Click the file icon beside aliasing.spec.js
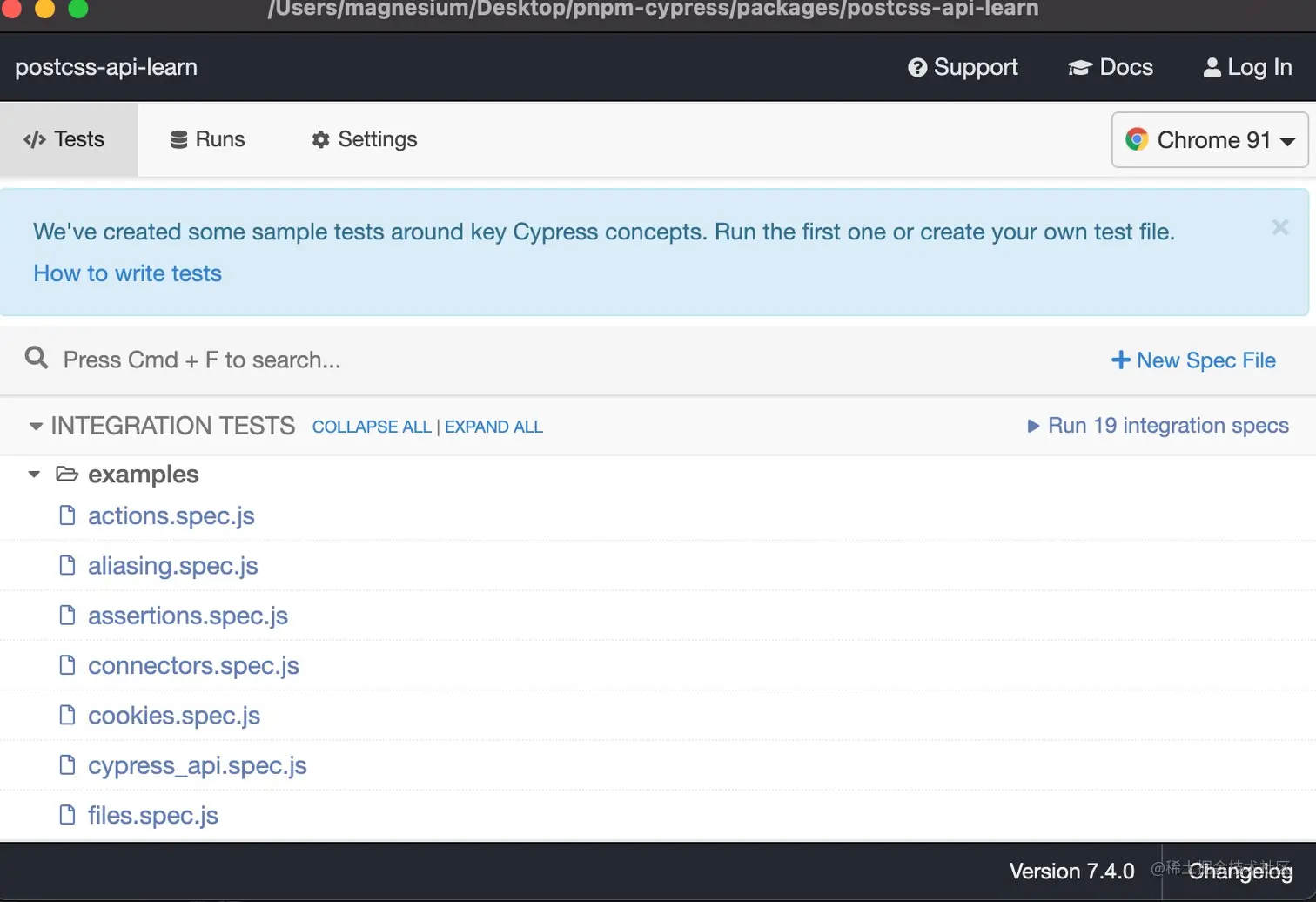Viewport: 1316px width, 902px height. (67, 565)
